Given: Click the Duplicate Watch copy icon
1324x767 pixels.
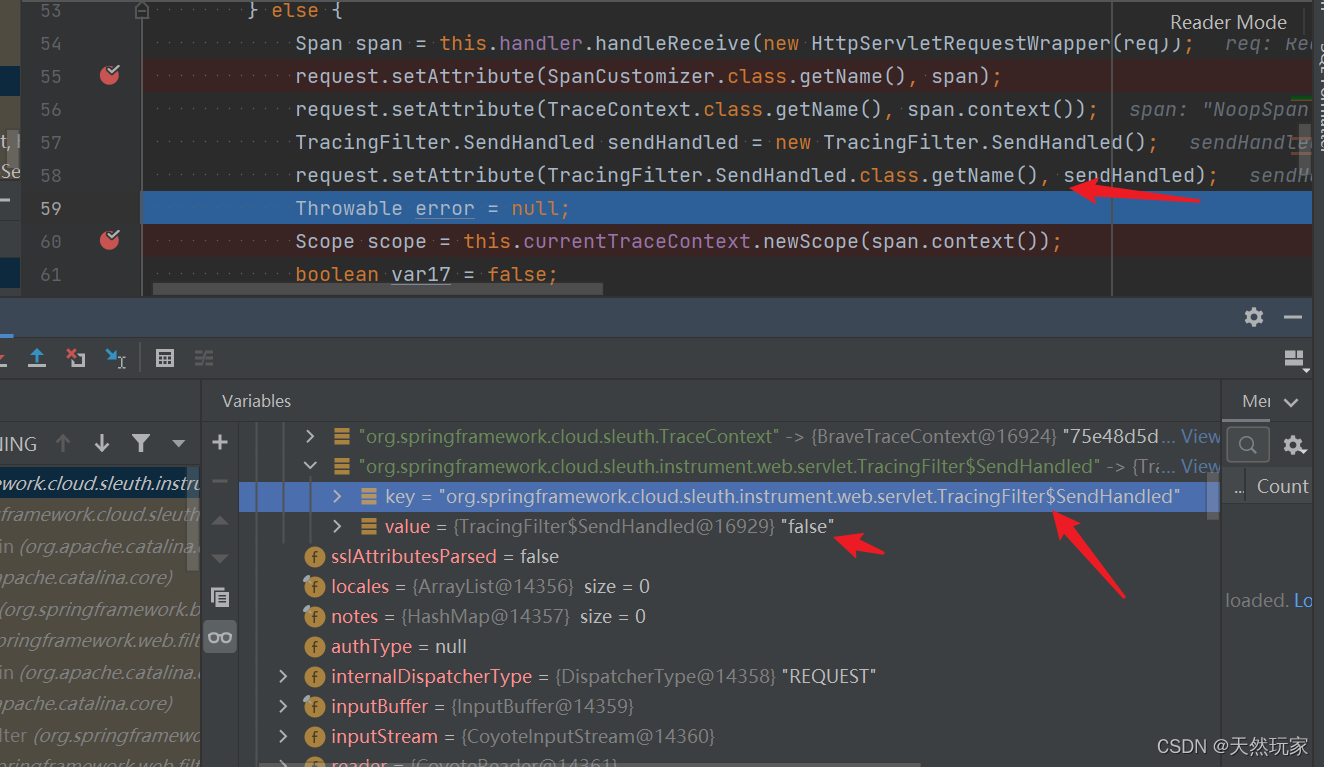Looking at the screenshot, I should 220,597.
